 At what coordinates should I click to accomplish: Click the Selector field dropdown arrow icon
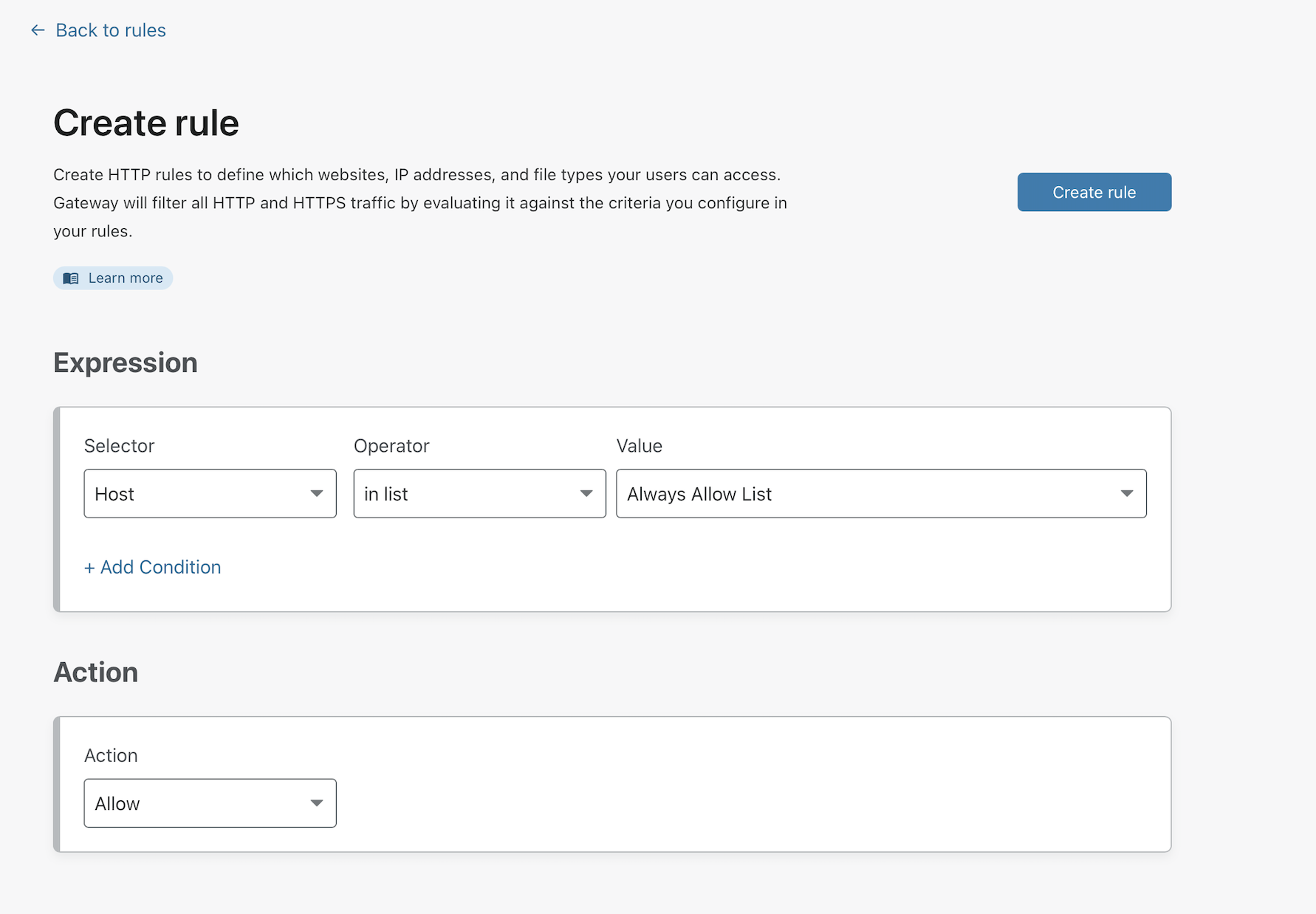pos(317,493)
